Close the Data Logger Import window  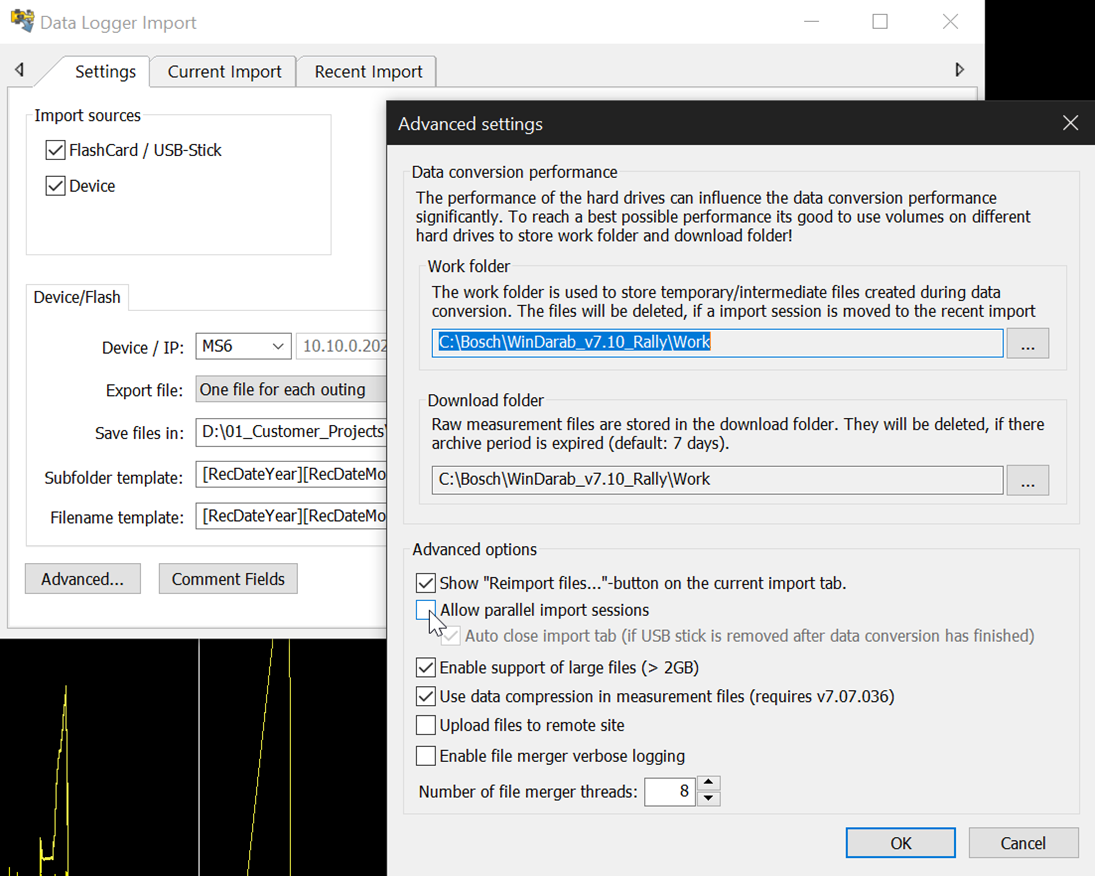(x=950, y=22)
